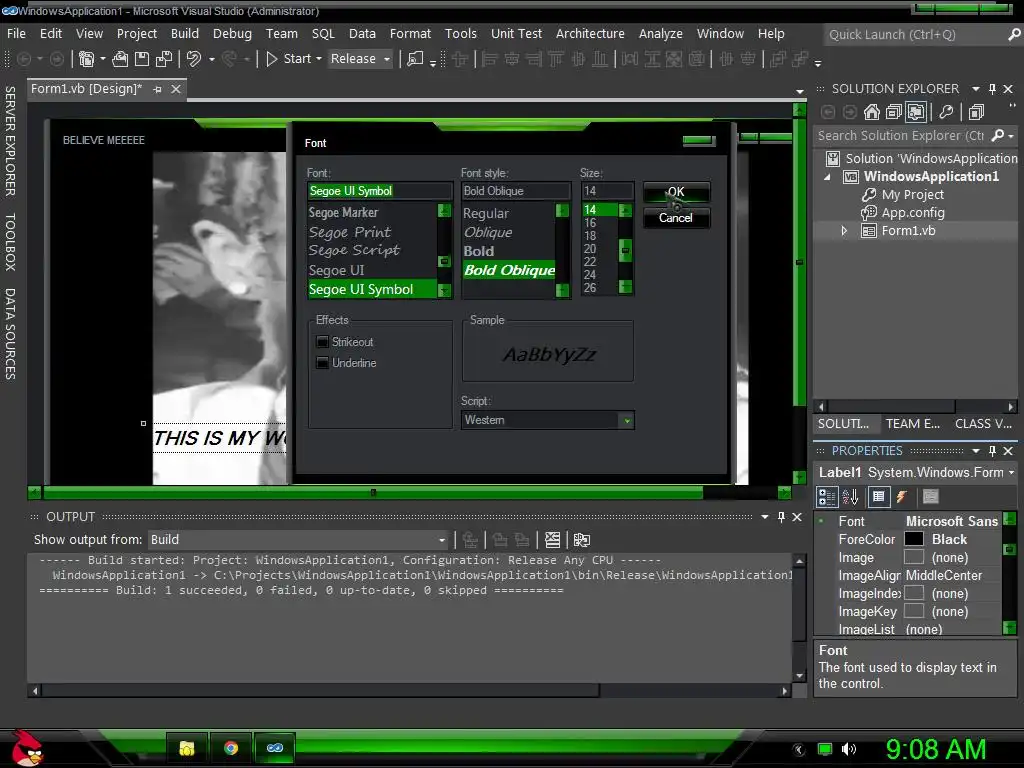Click the volume speaker tray icon
The image size is (1024, 768).
pos(848,749)
